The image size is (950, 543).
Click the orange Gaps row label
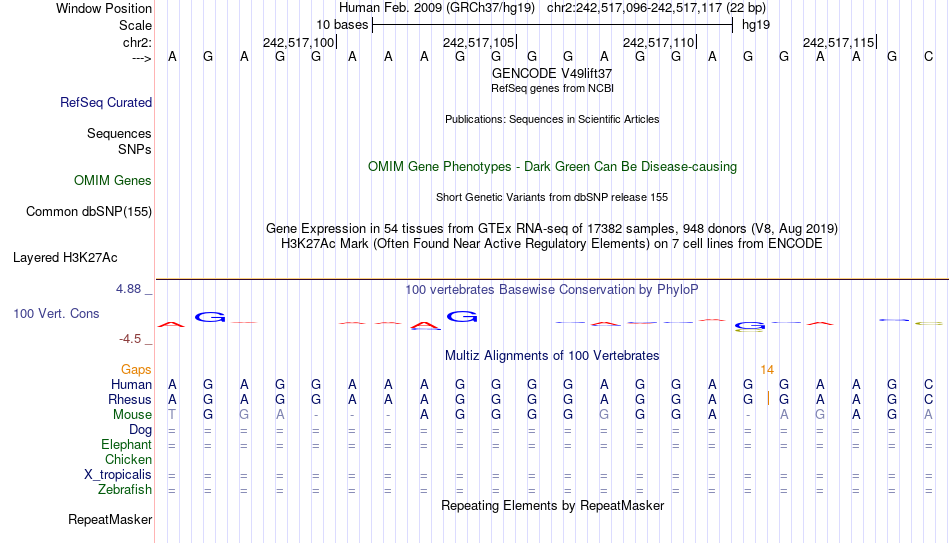click(136, 370)
